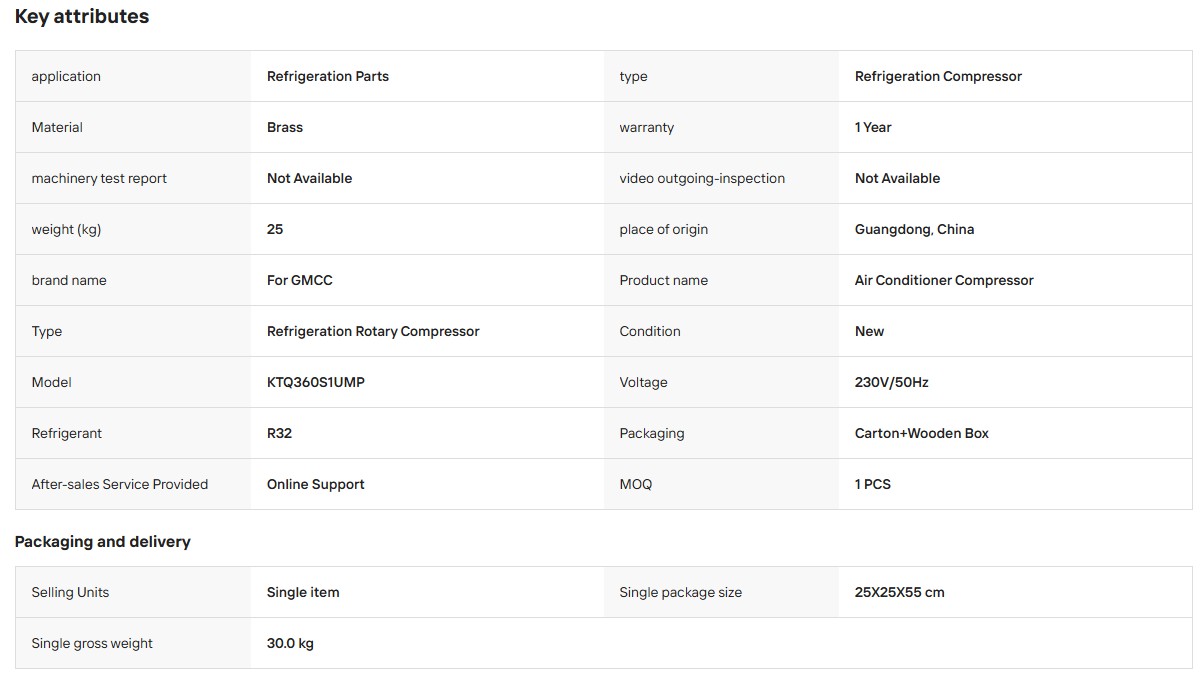Select the 1 PCS MOQ value

[873, 484]
